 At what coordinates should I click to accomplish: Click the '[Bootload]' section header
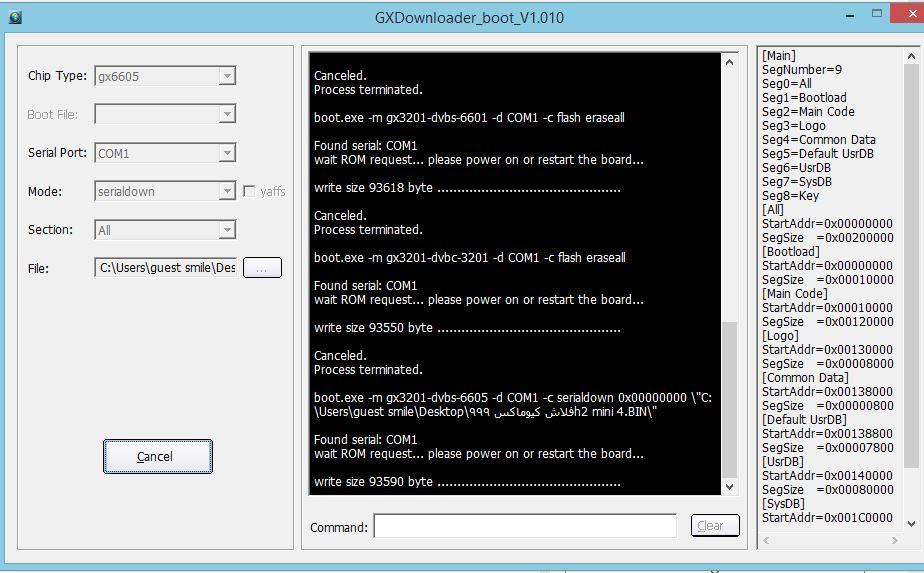point(791,252)
